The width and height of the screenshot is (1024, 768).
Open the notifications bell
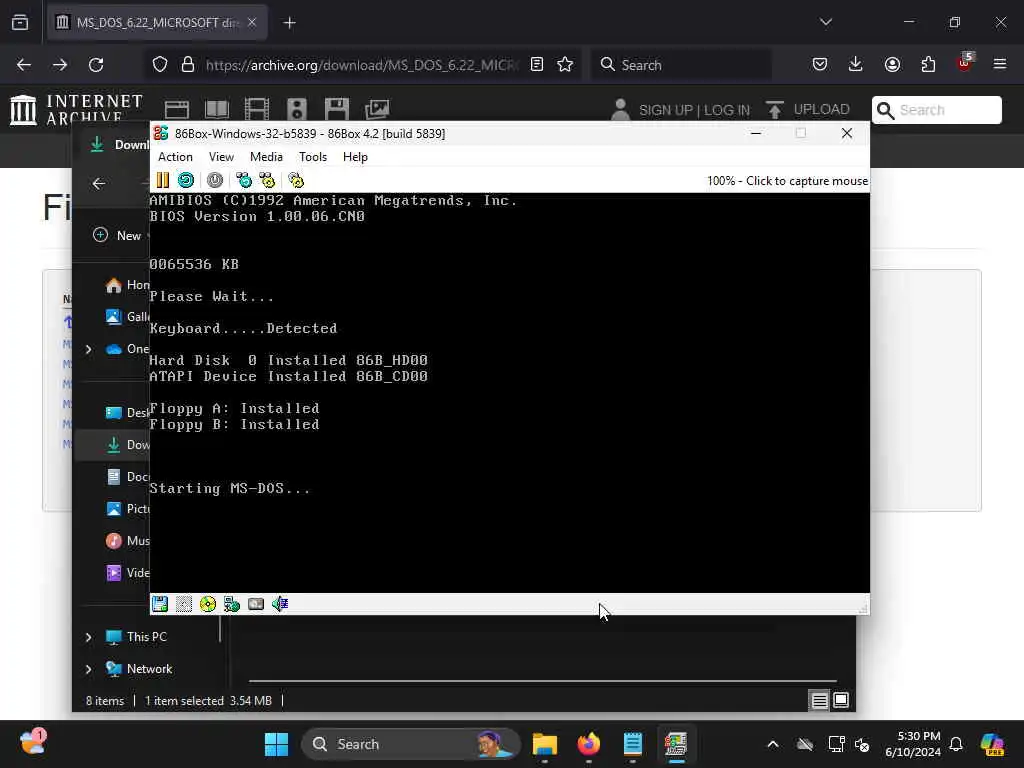tap(956, 744)
